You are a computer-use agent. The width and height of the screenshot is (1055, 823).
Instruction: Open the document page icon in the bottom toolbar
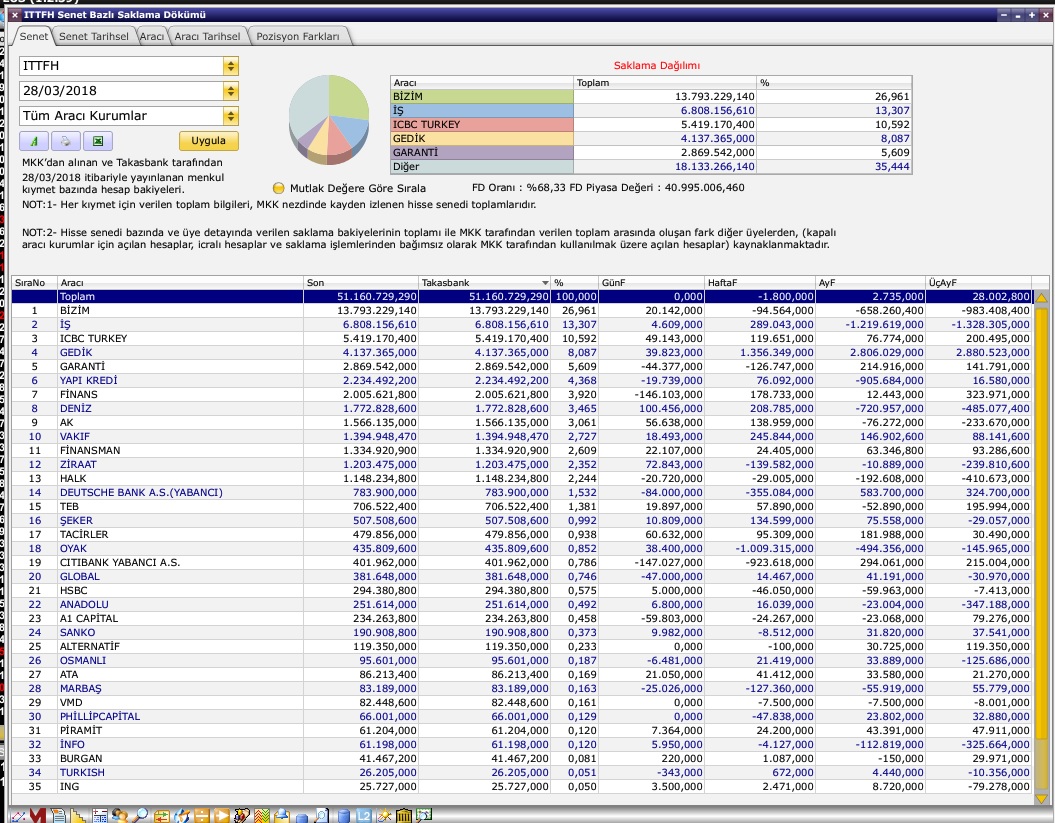(59, 816)
